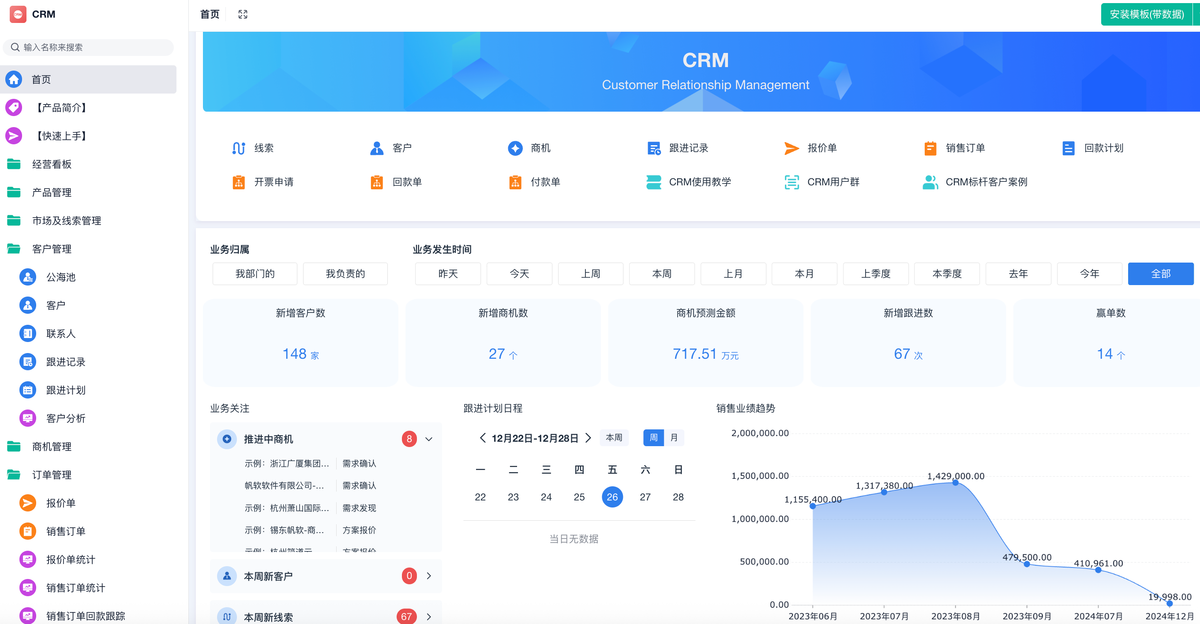This screenshot has width=1200, height=624.
Task: Click the search name input field
Action: [89, 47]
